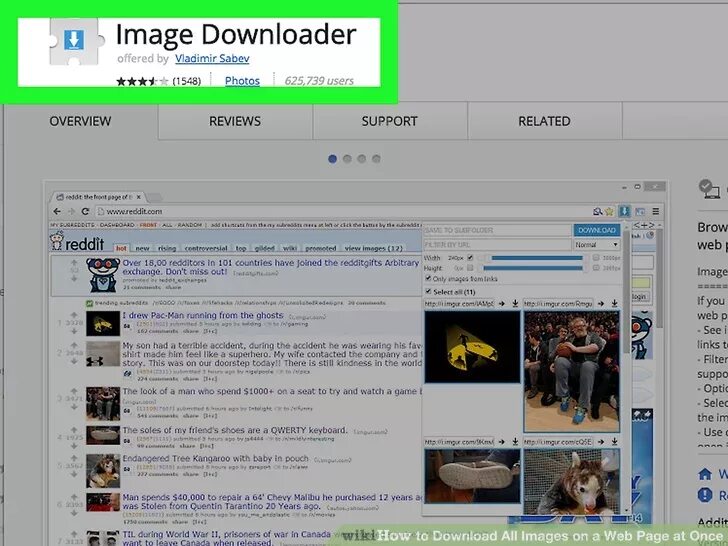
Task: Select the shoe sole thumbnail in the popup
Action: click(x=472, y=476)
